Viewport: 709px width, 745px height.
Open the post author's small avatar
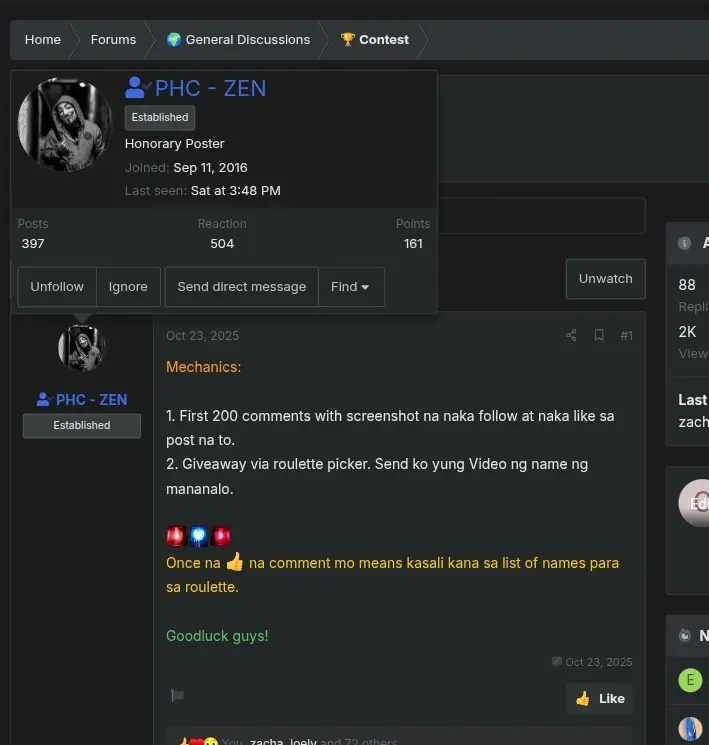coord(82,348)
